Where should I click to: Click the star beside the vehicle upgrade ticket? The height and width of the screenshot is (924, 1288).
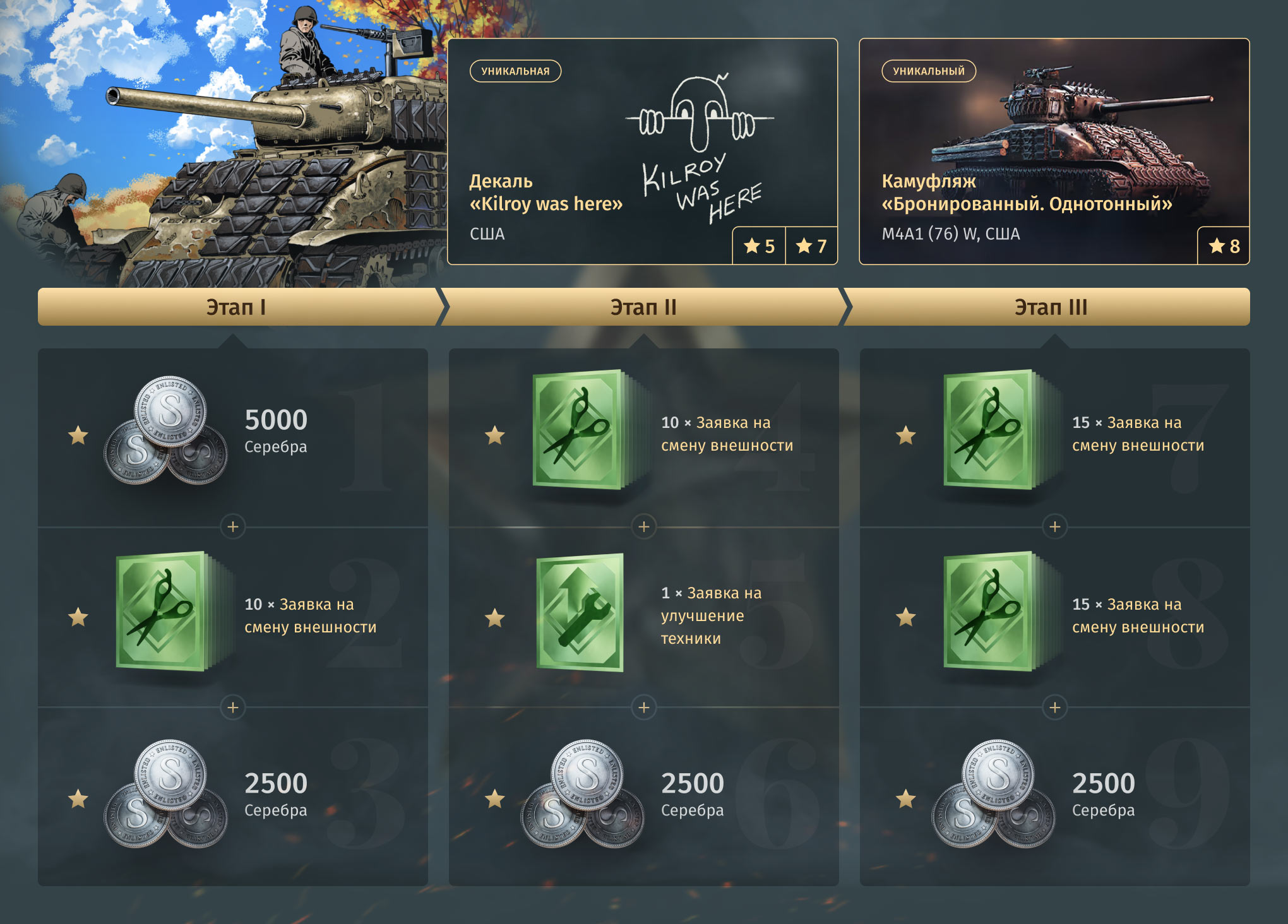[495, 617]
